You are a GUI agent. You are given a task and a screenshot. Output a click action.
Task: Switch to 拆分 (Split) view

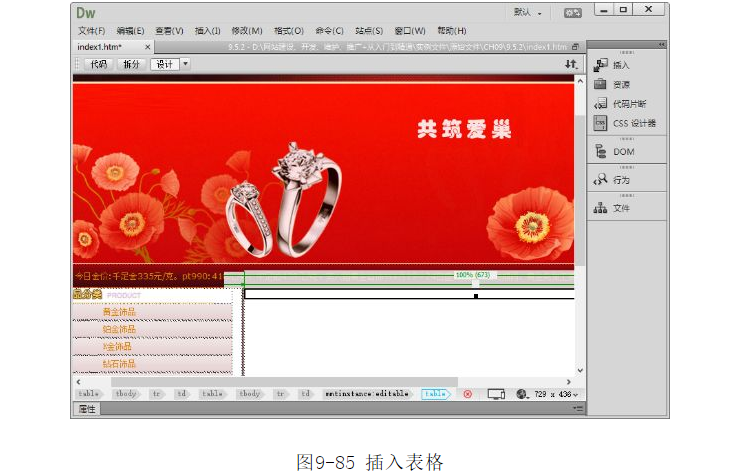click(x=131, y=64)
